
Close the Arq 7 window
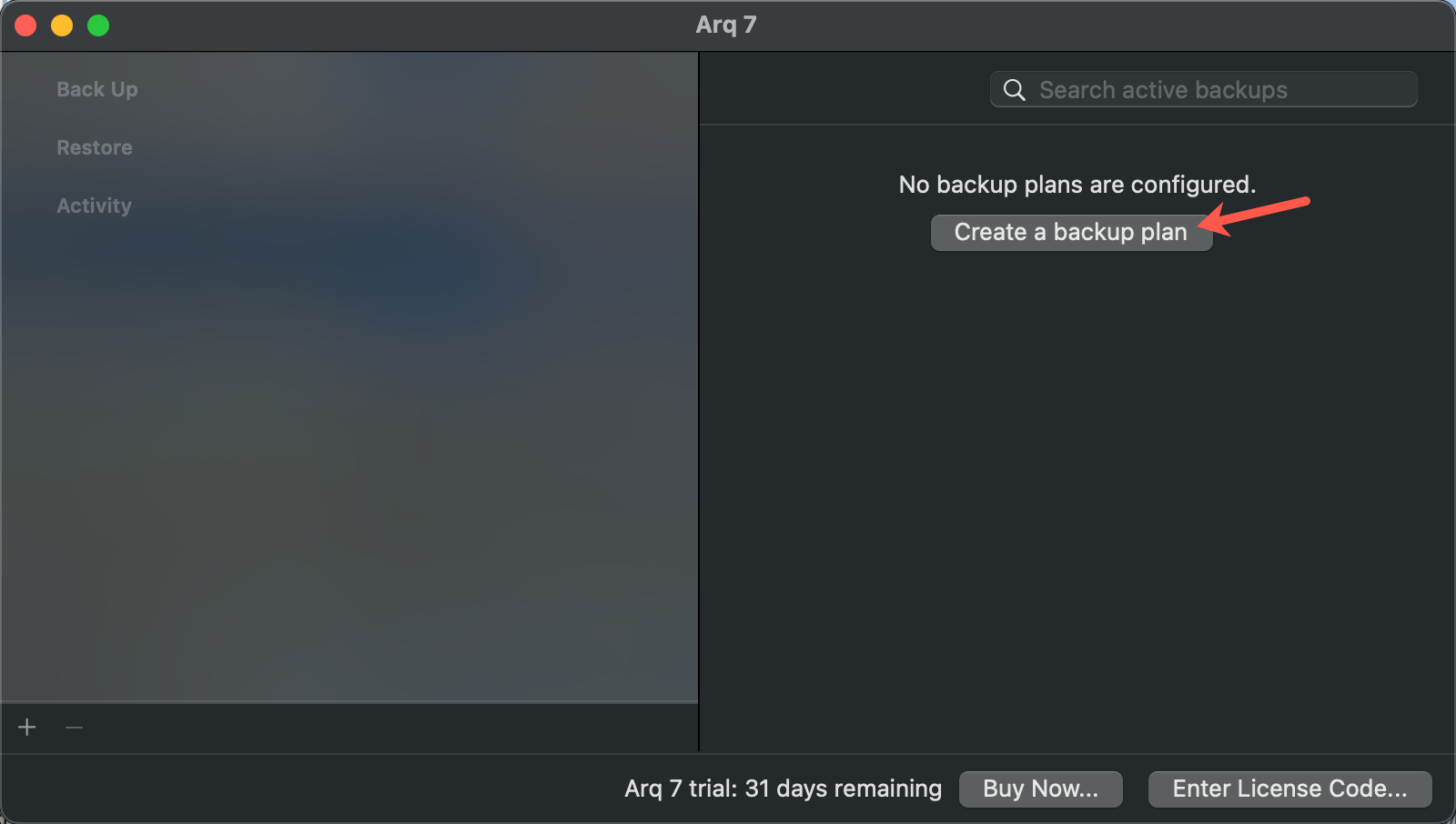click(x=25, y=25)
